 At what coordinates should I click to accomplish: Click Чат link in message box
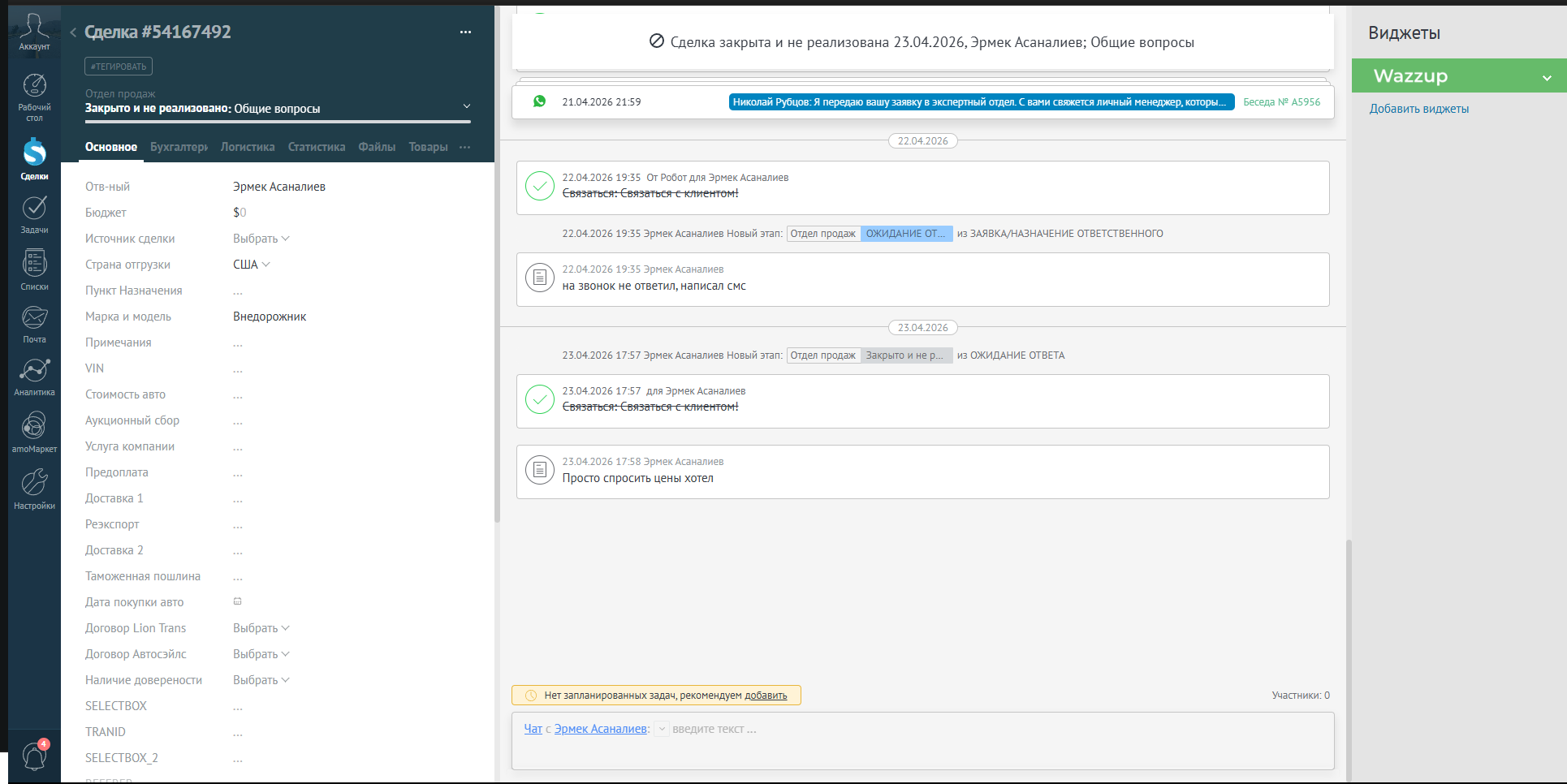533,729
